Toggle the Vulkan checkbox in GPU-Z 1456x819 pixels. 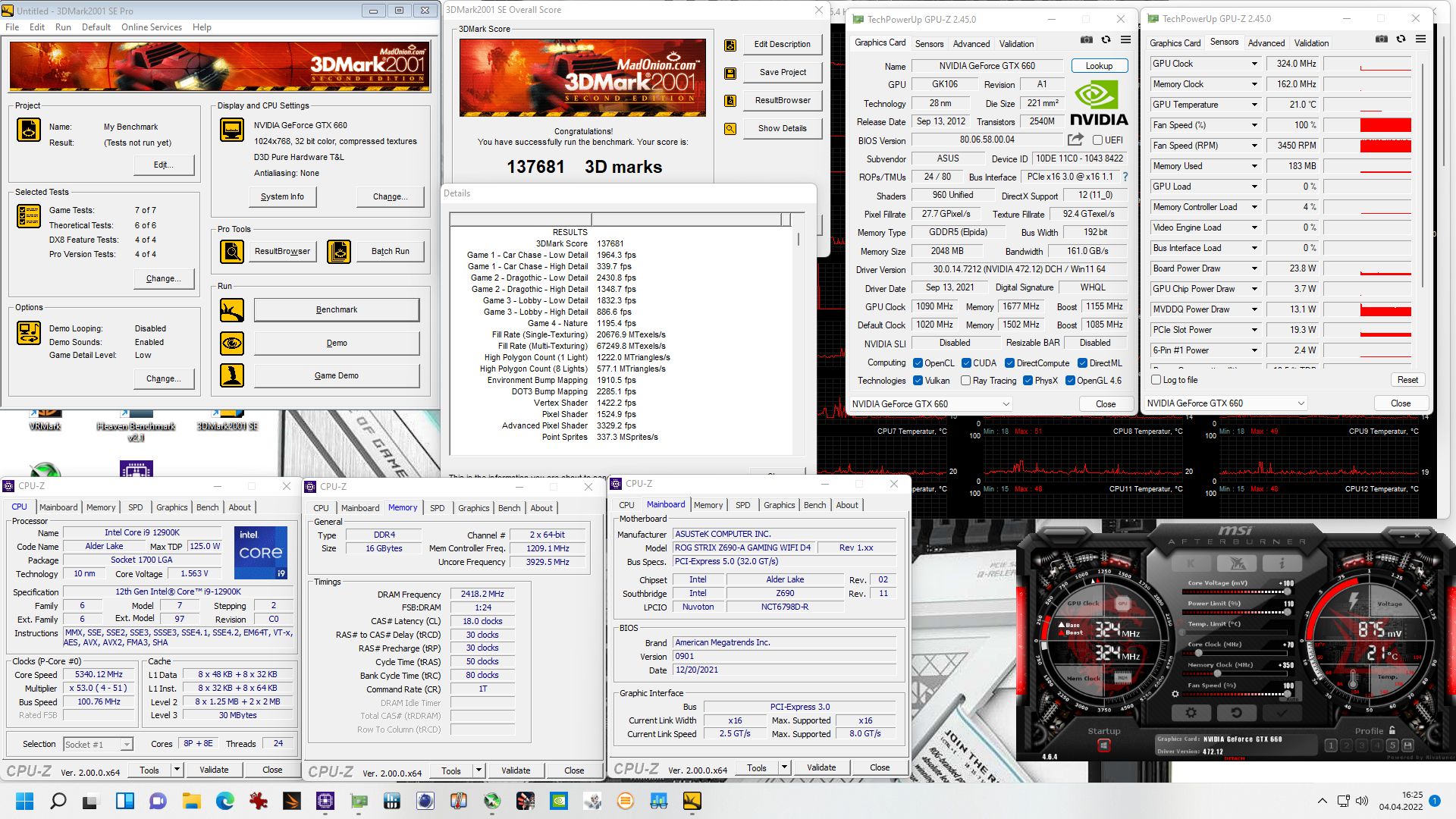(918, 381)
